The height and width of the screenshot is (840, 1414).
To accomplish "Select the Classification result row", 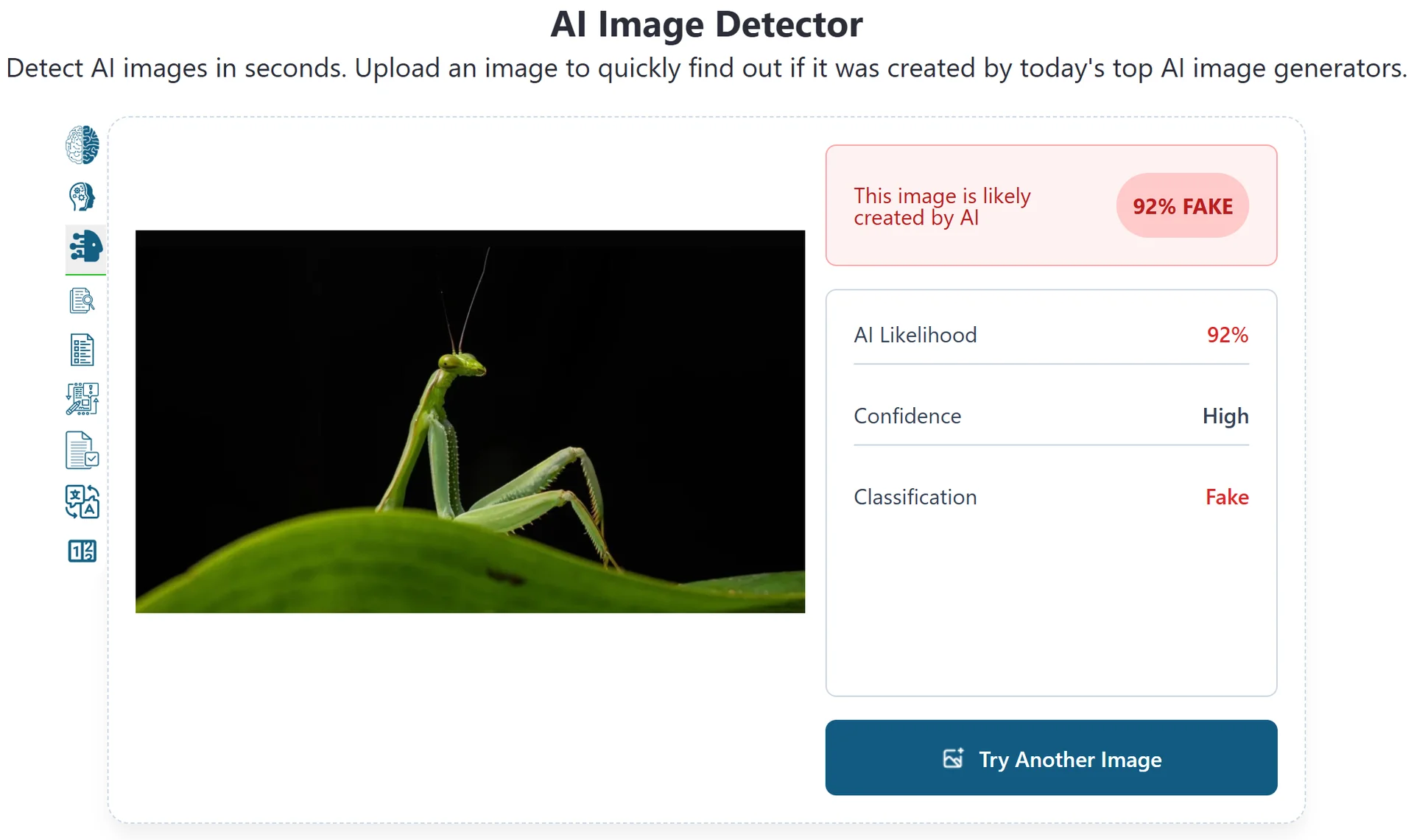I will tap(1051, 497).
